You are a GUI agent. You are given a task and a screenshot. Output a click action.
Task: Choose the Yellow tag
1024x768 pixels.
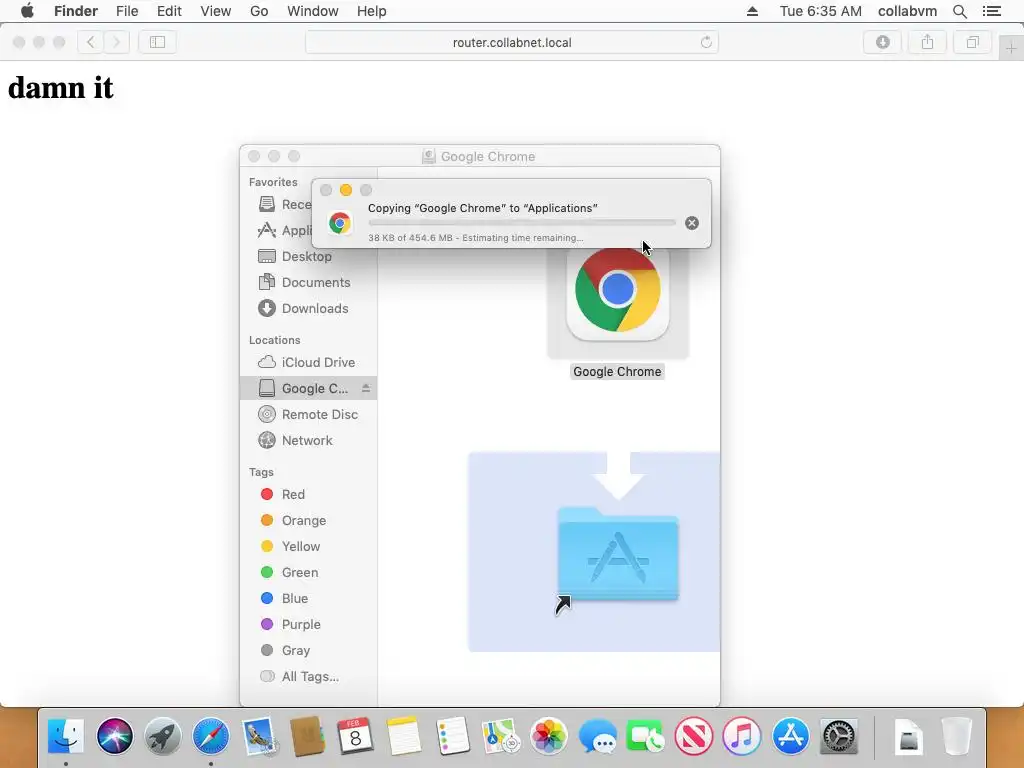point(308,547)
